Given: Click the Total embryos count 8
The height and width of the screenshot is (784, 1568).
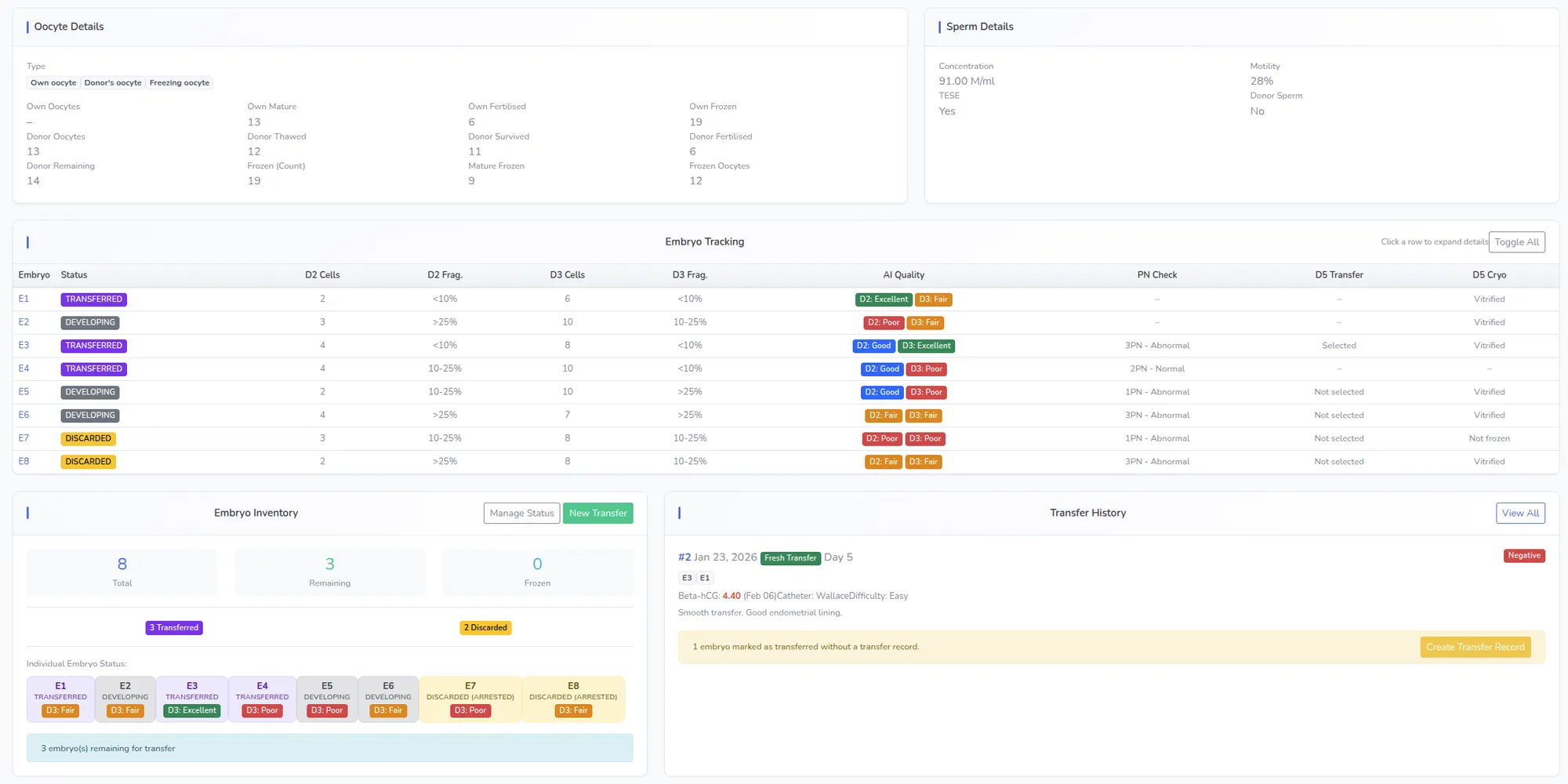Looking at the screenshot, I should [122, 564].
